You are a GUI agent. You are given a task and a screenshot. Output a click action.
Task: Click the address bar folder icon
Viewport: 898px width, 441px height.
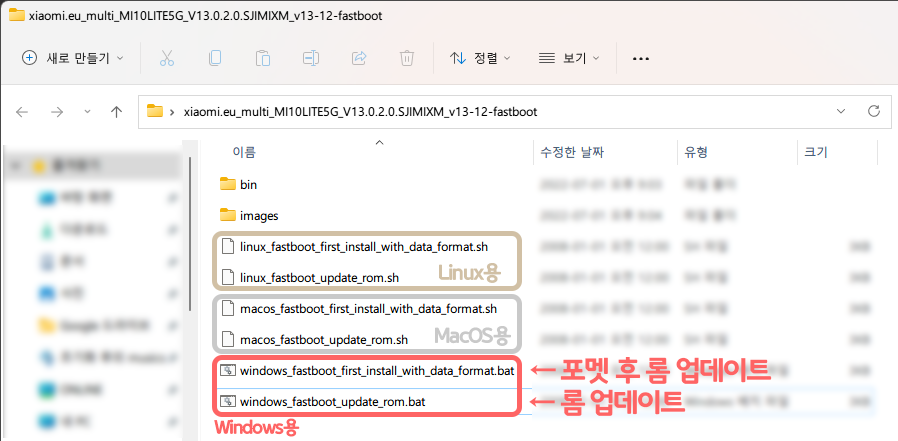155,111
